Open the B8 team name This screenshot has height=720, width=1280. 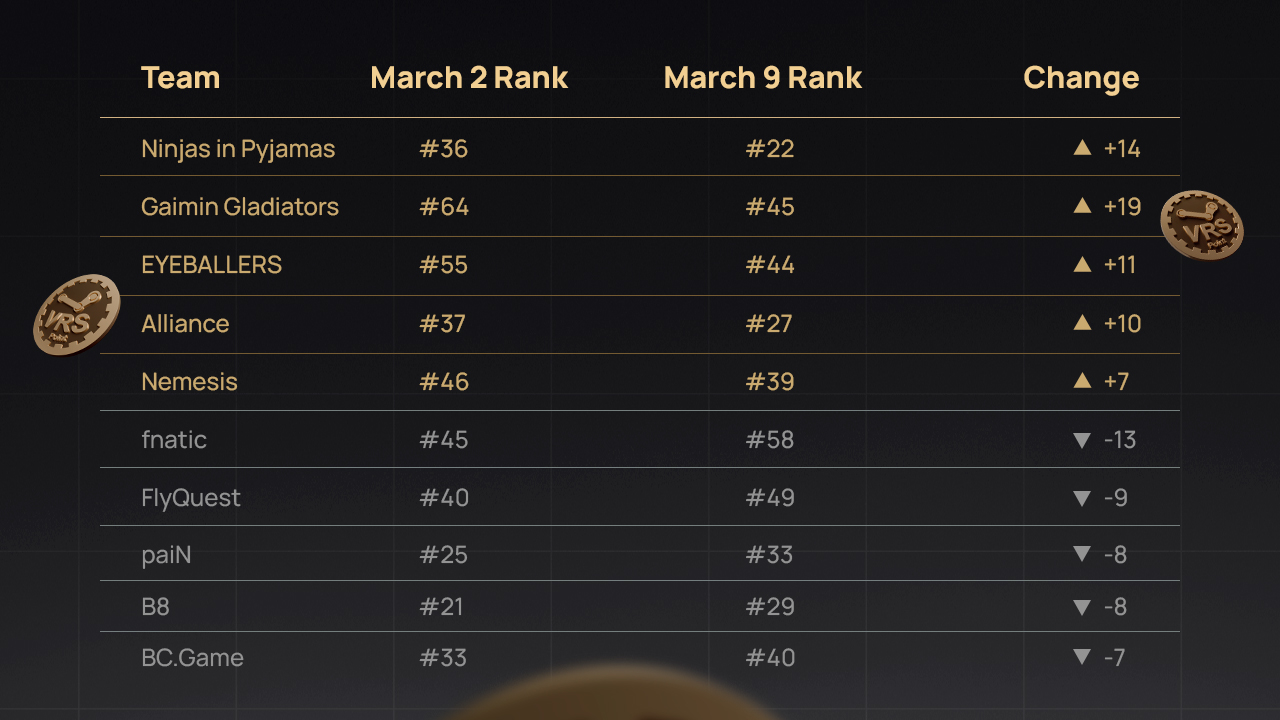tap(156, 607)
